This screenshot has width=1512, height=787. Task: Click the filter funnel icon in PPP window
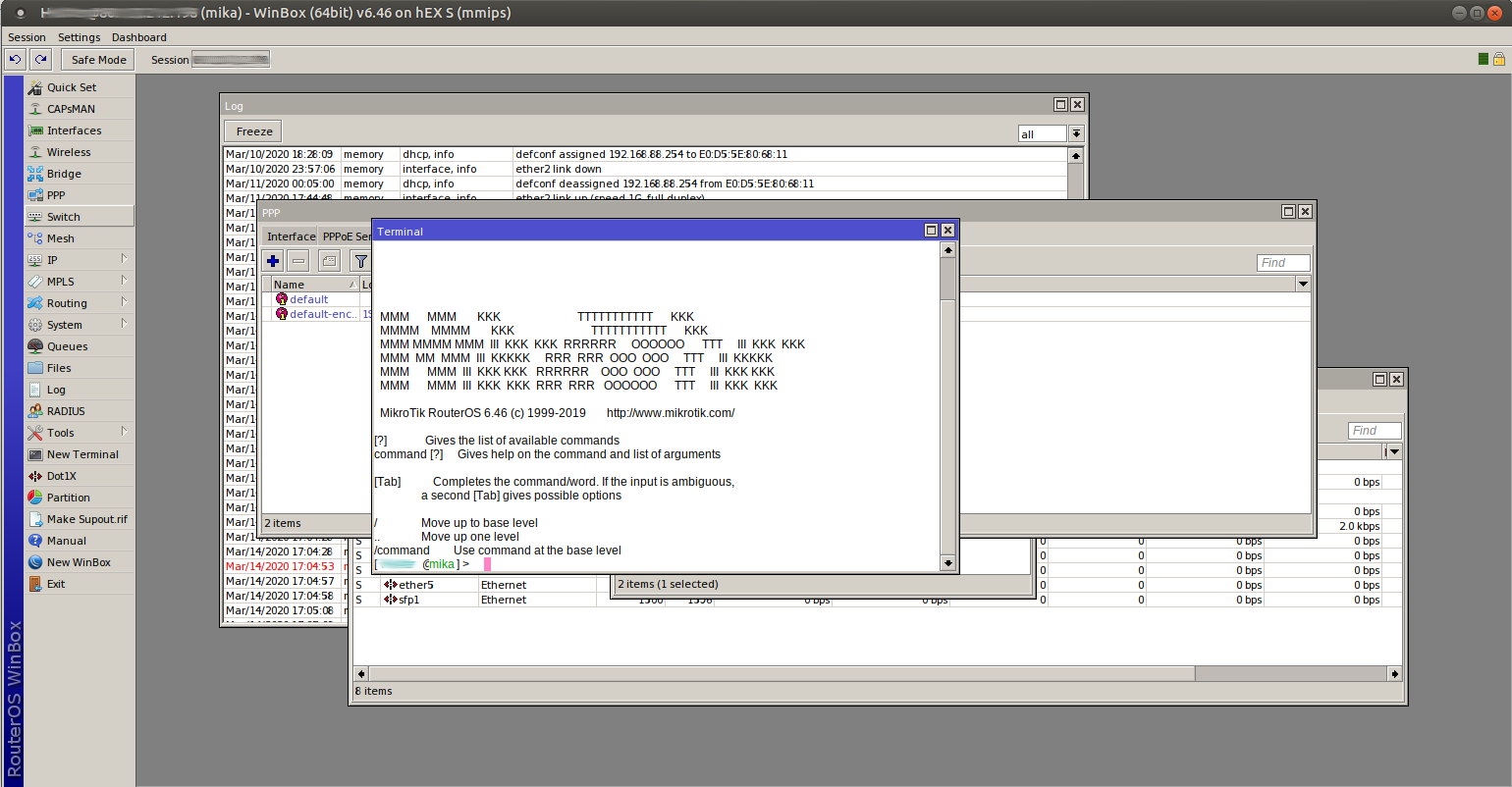click(360, 261)
